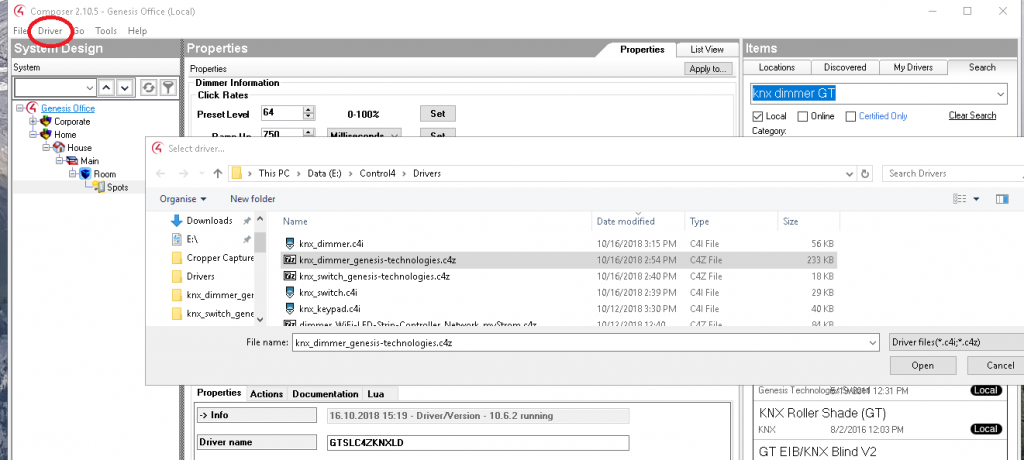Select the Main floor icon in tree

72,161
